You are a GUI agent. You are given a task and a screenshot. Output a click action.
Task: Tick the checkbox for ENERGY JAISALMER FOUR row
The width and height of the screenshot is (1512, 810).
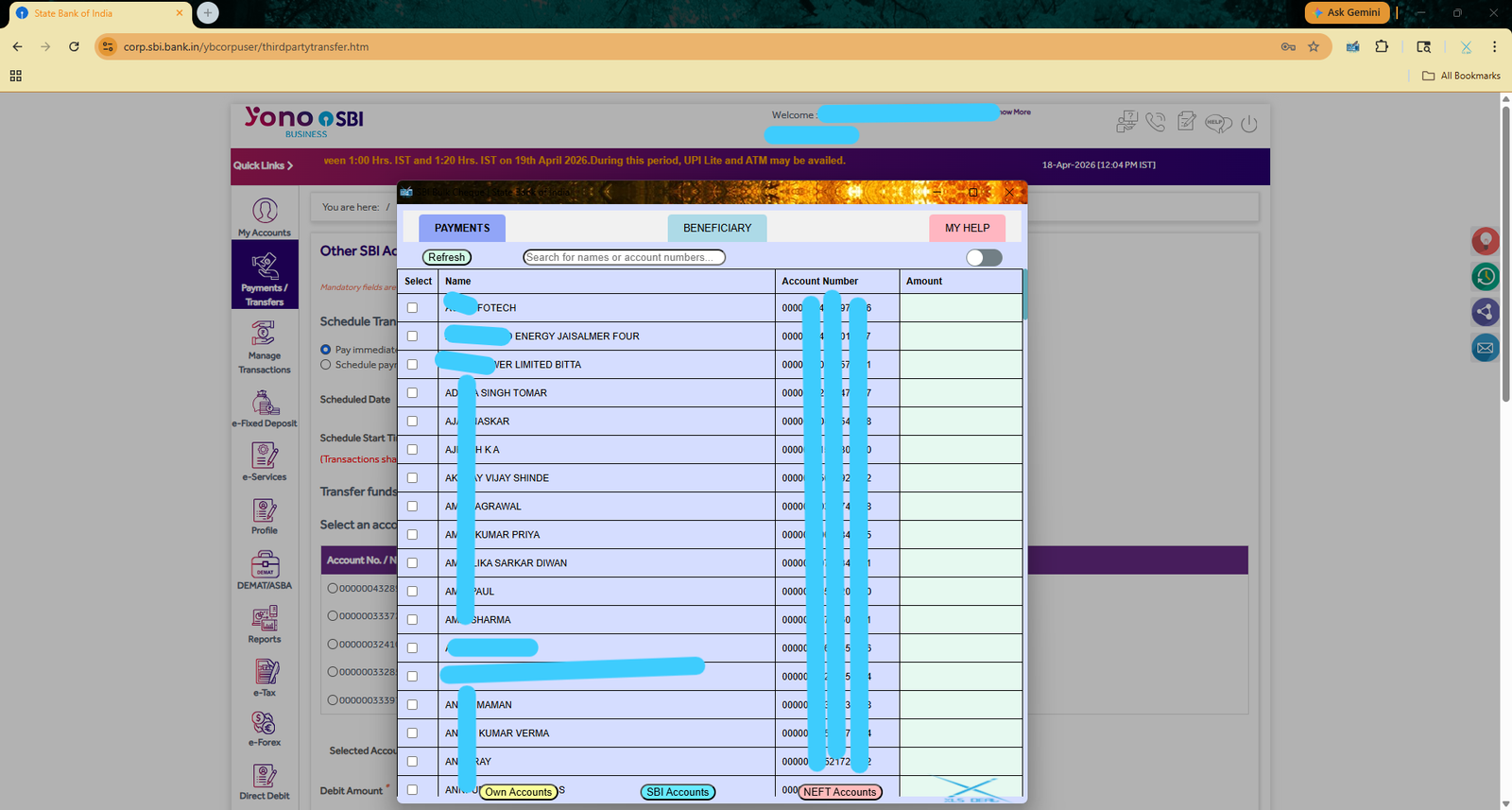click(x=412, y=336)
